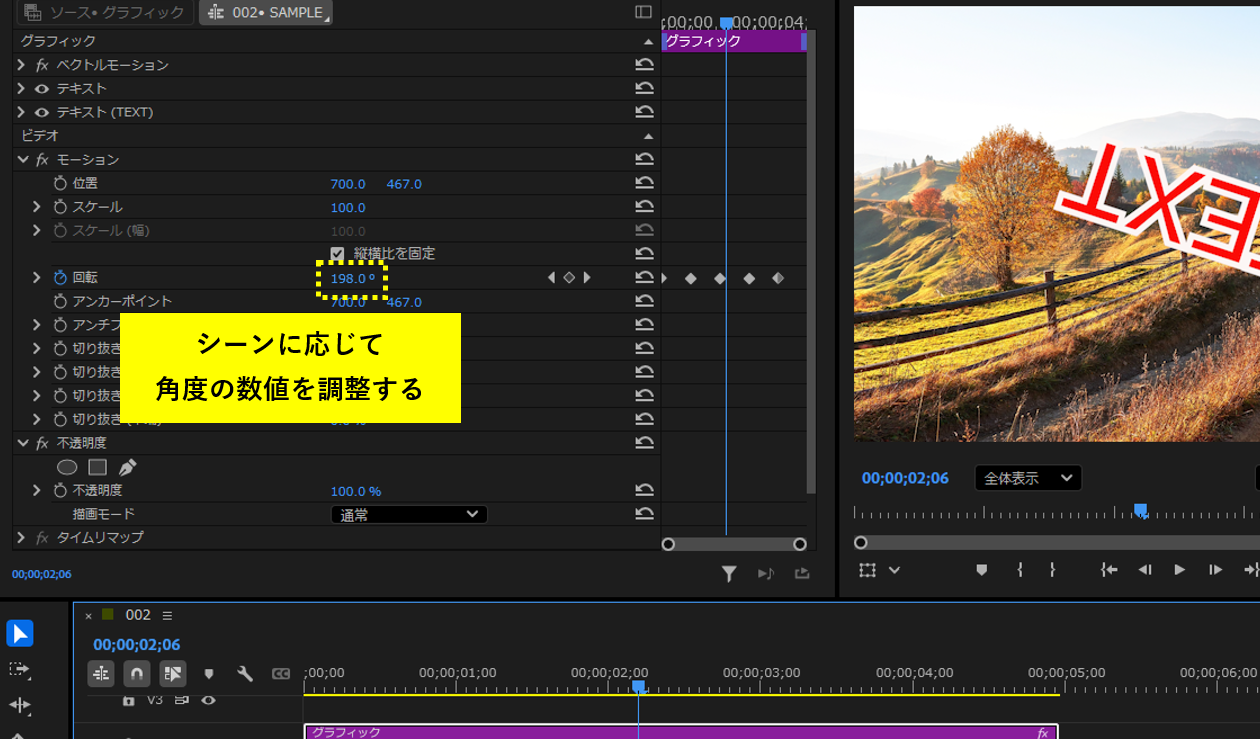Viewport: 1260px width, 739px height.
Task: Click the captions (CC) visibility icon
Action: [x=281, y=673]
